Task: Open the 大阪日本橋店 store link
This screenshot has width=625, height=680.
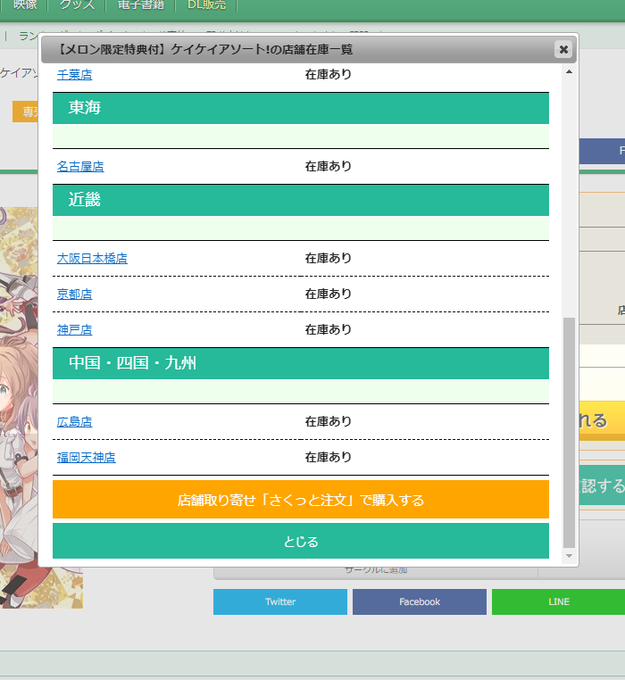Action: (x=92, y=258)
